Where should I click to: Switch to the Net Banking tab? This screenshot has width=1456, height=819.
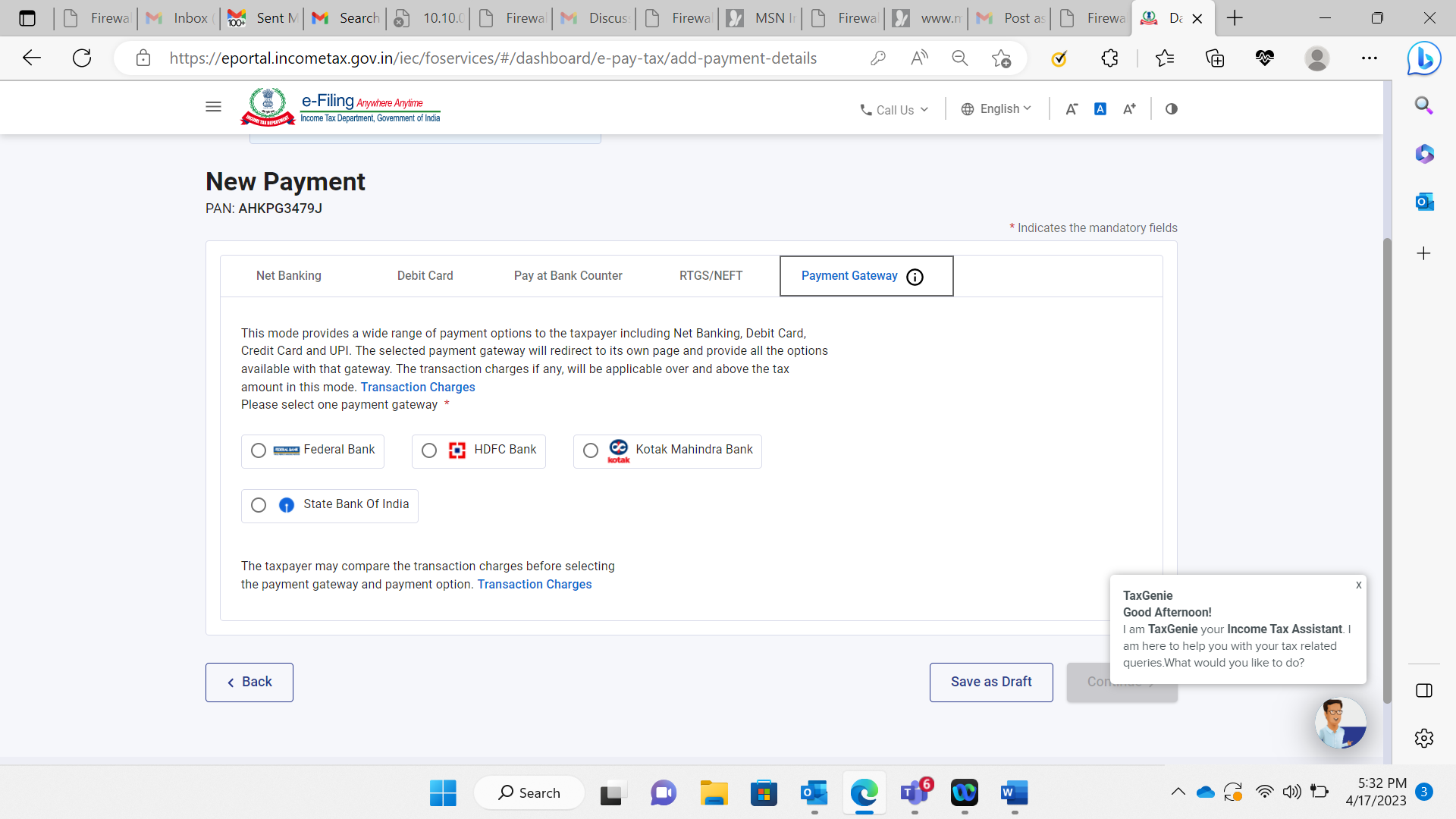click(x=288, y=276)
